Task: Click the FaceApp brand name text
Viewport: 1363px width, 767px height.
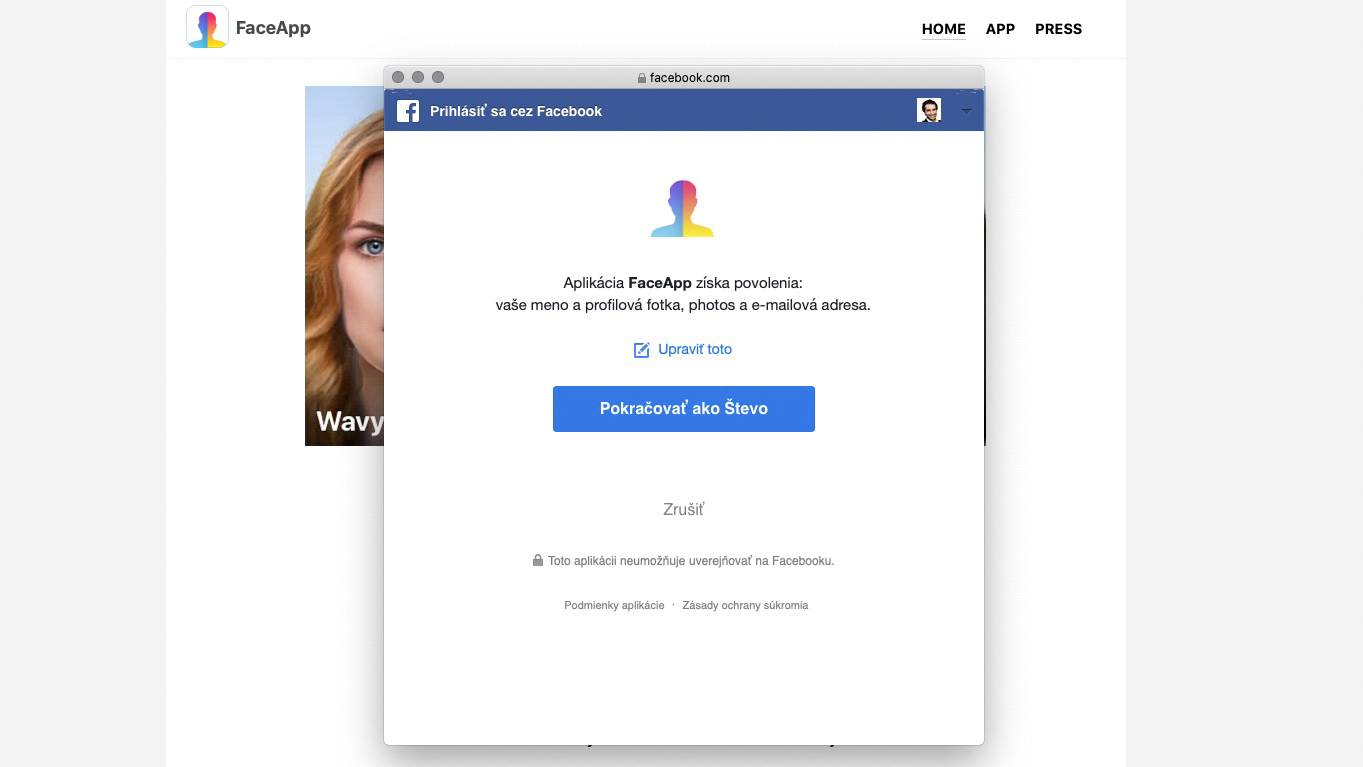Action: 273,28
